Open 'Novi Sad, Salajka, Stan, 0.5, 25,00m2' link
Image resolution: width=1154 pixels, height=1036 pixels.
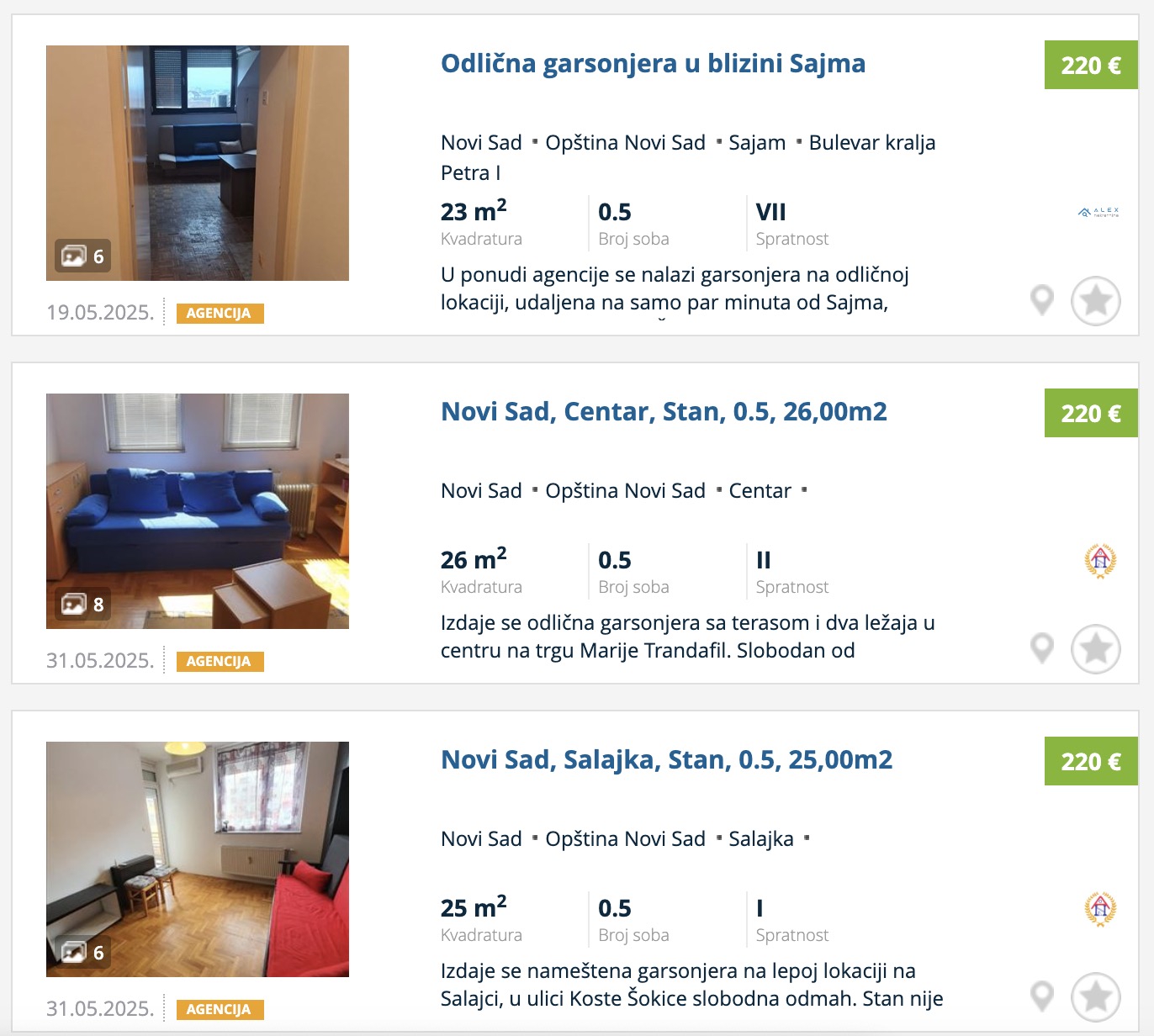coord(666,759)
